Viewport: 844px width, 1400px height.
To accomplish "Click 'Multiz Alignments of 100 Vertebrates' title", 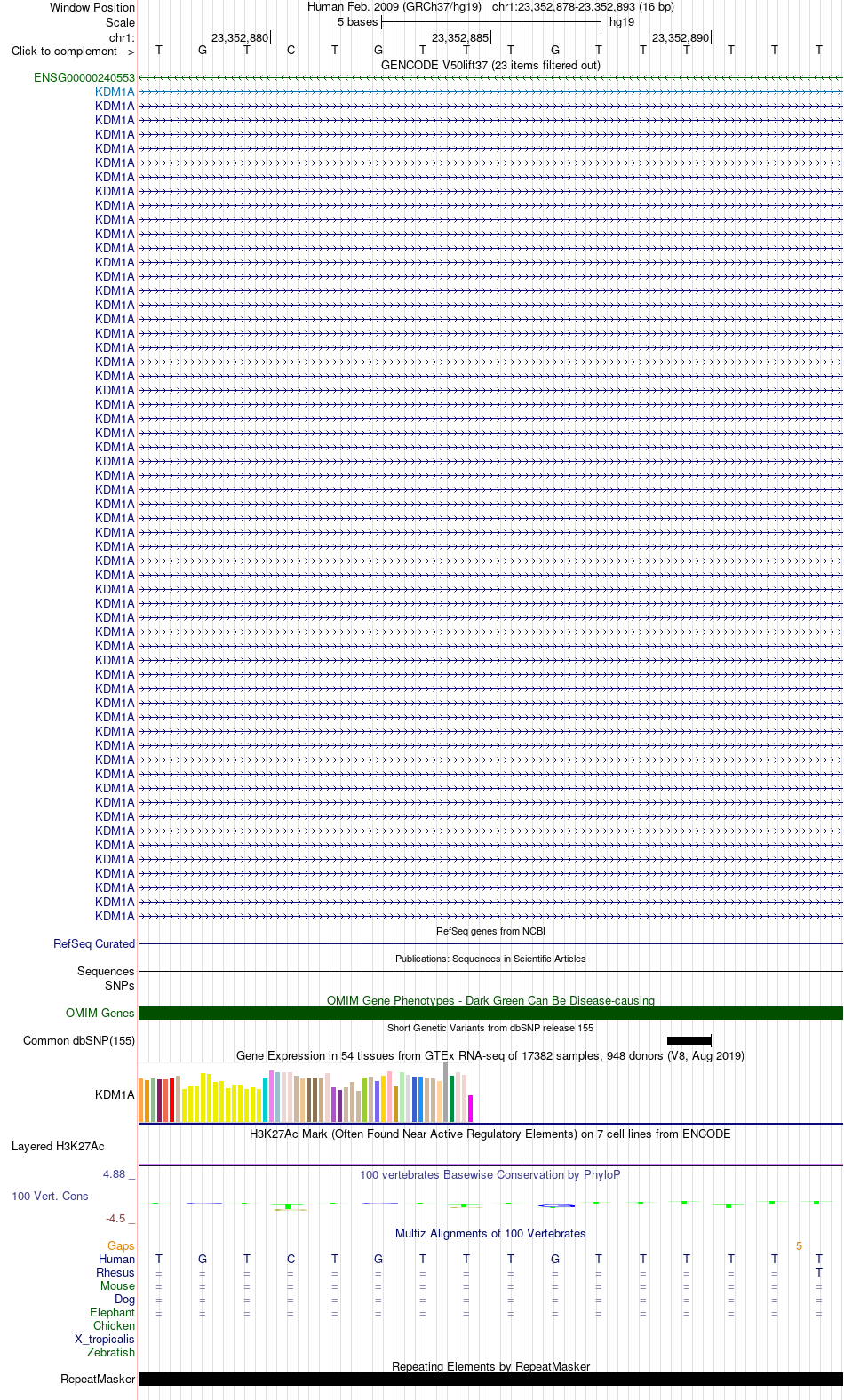I will click(490, 1234).
